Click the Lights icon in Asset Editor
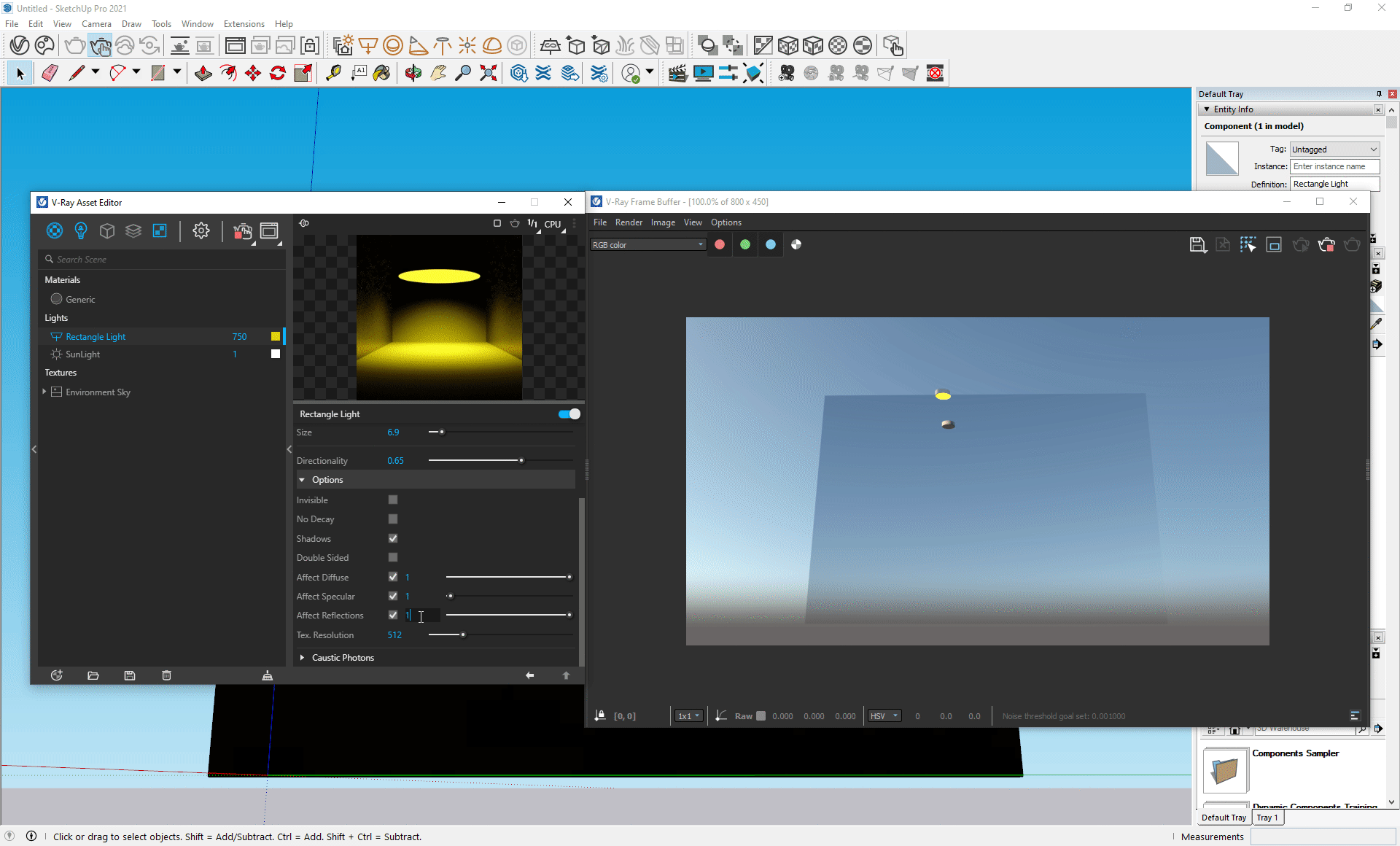This screenshot has height=846, width=1400. [80, 230]
